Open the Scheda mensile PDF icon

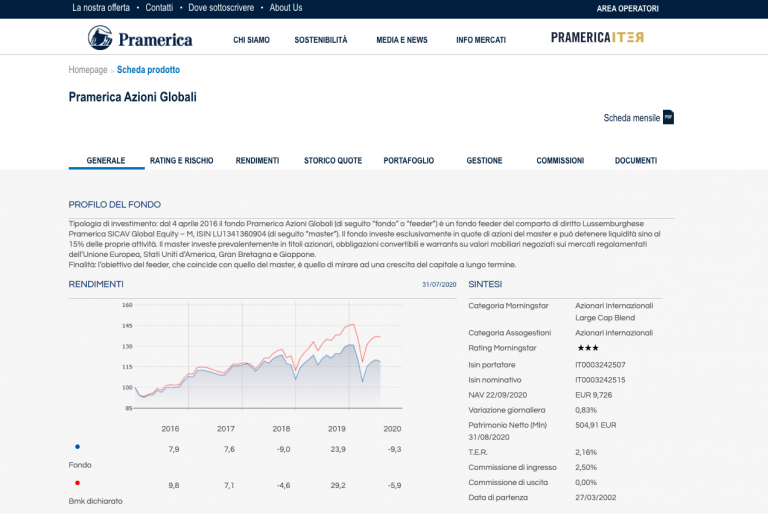click(x=668, y=117)
